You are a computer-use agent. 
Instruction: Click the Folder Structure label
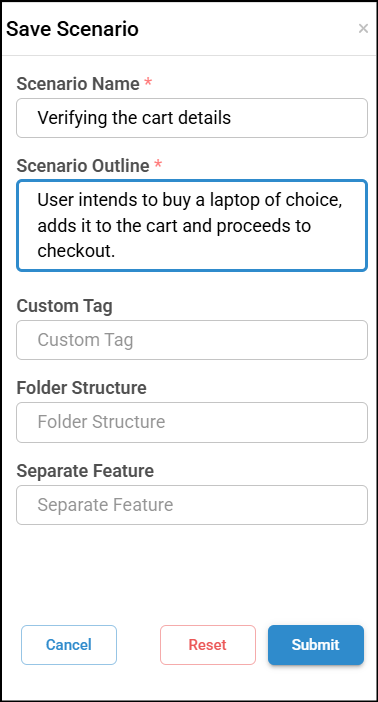click(x=82, y=388)
